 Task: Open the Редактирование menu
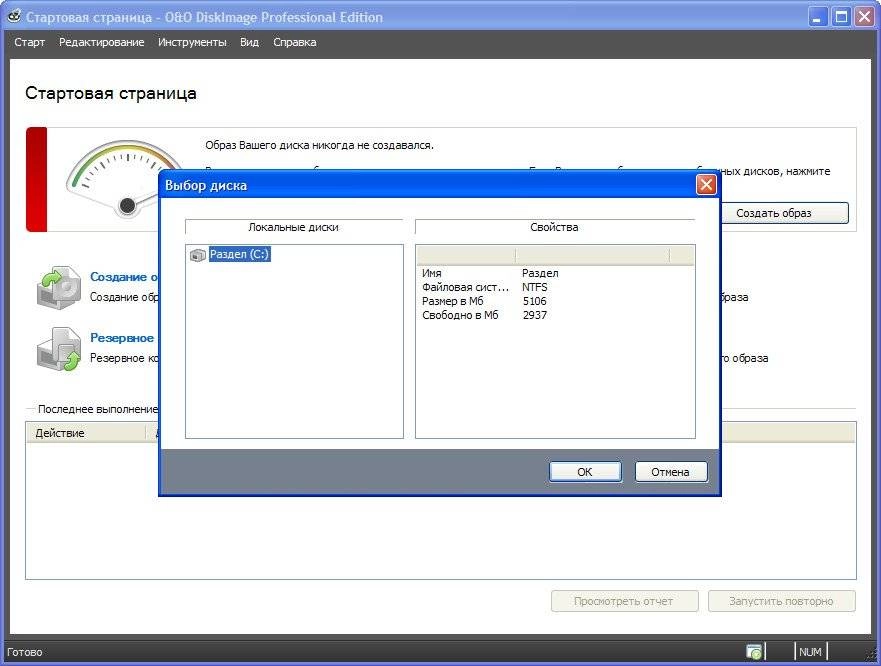[102, 42]
